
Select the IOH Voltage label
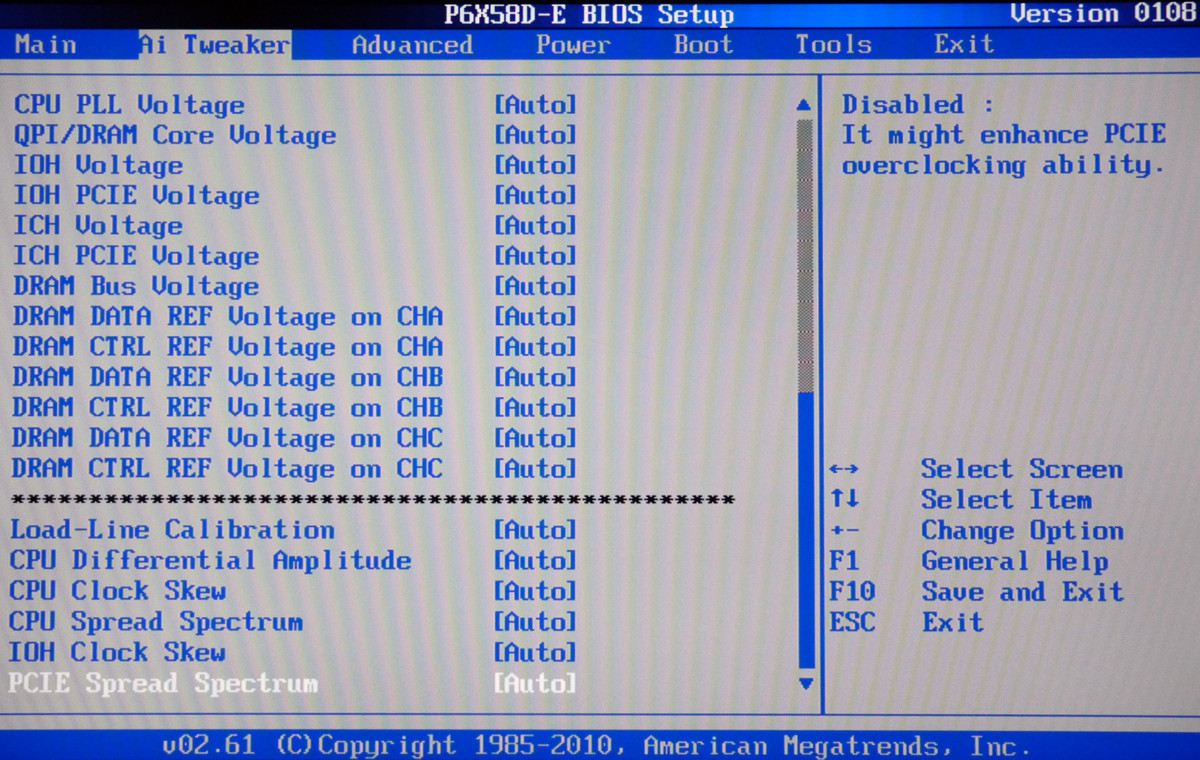98,165
